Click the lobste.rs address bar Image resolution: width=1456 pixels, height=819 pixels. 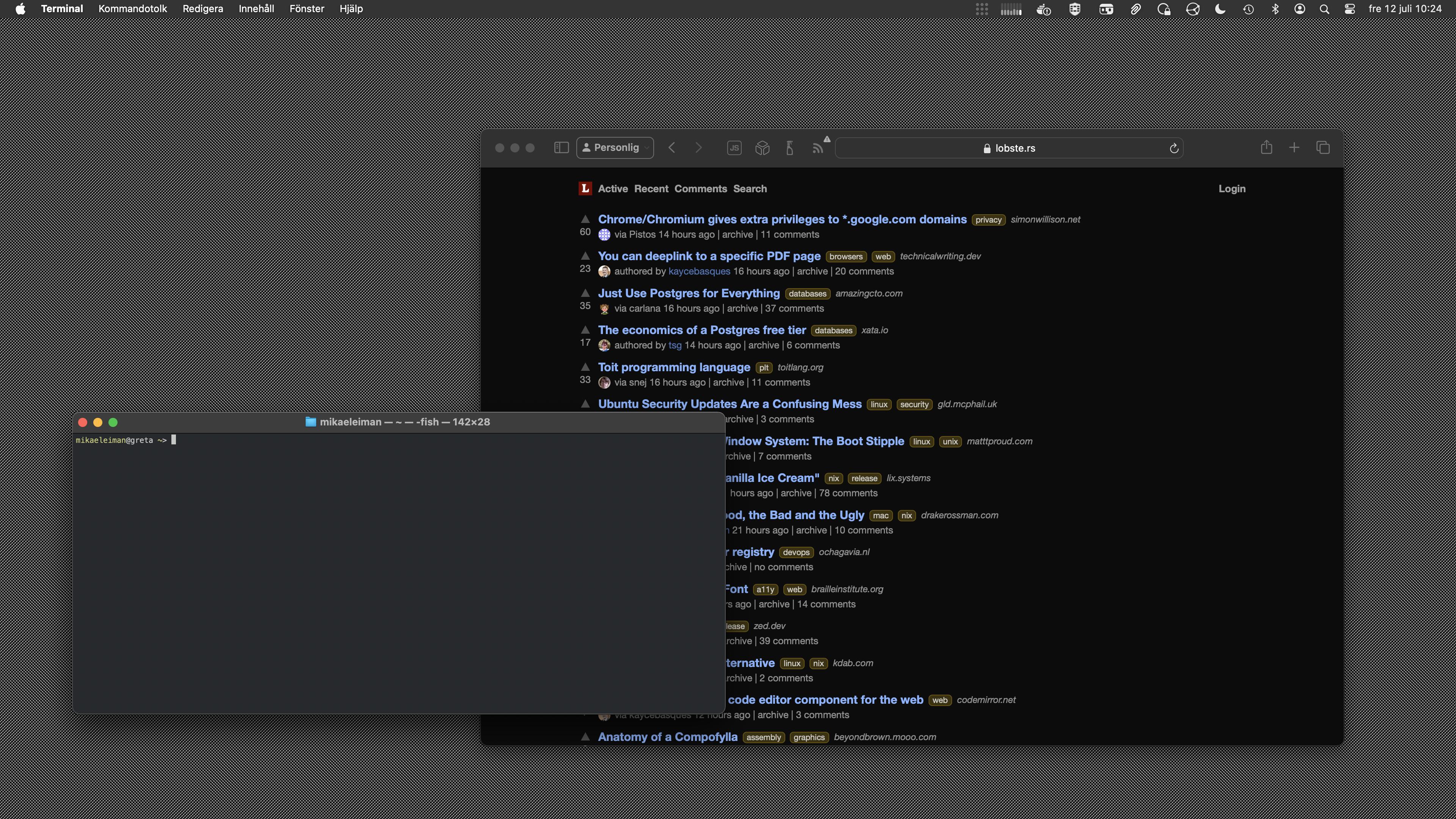click(1009, 148)
